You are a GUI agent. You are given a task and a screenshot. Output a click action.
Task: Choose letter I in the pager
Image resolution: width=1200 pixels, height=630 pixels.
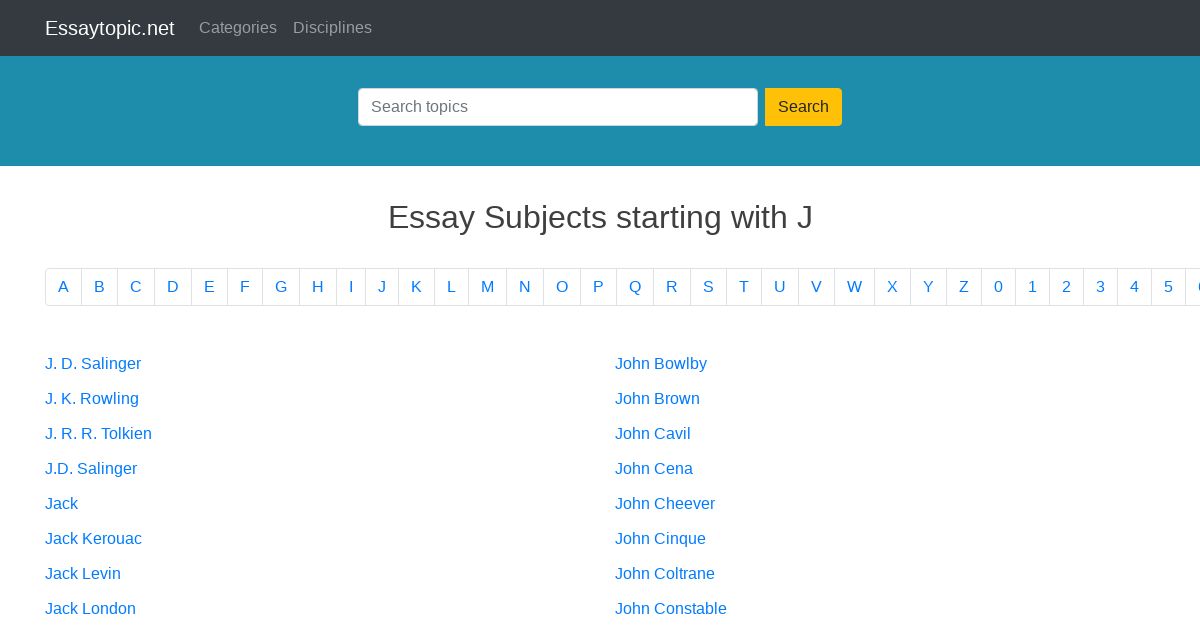(x=351, y=287)
